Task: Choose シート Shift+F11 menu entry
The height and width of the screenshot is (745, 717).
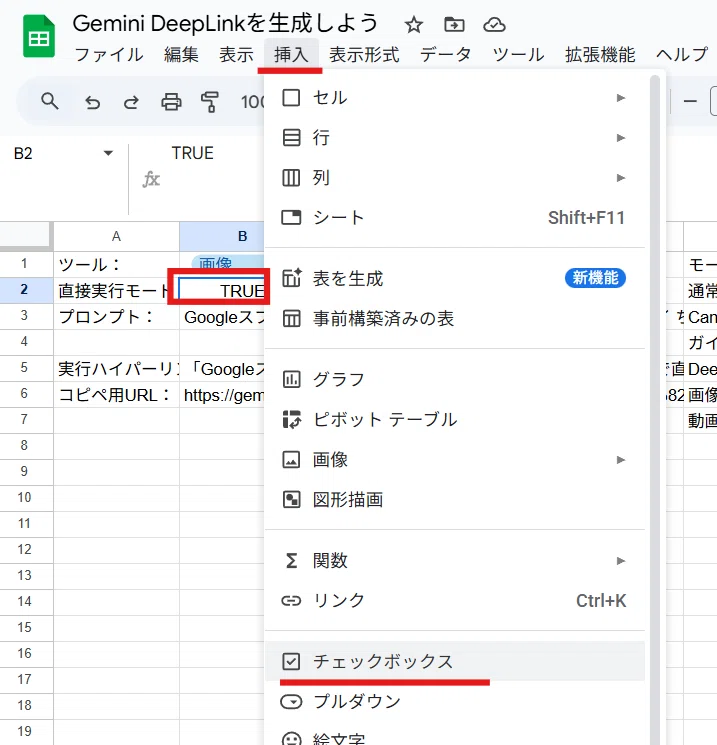Action: pyautogui.click(x=455, y=218)
